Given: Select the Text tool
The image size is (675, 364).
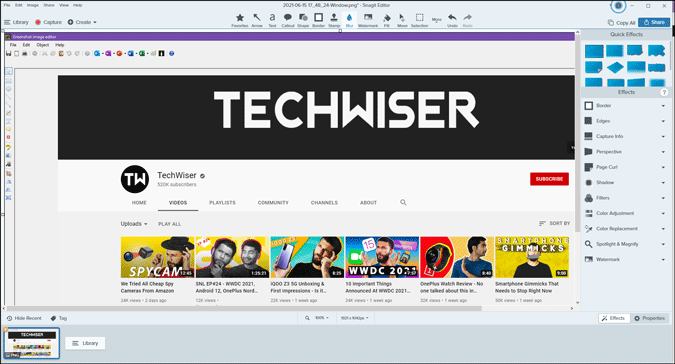Looking at the screenshot, I should [x=272, y=20].
